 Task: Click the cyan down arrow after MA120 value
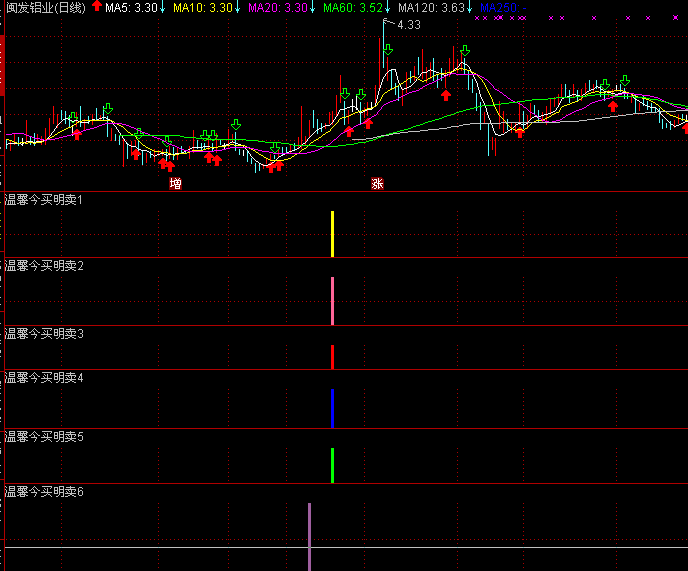(469, 7)
